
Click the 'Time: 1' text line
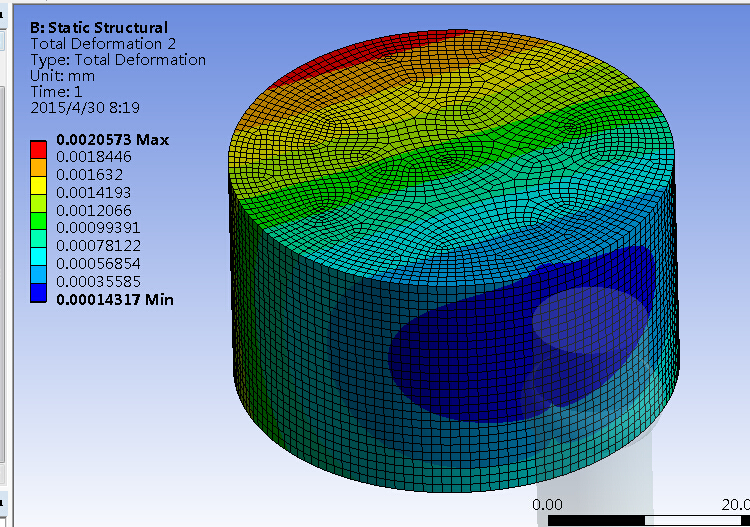56,91
